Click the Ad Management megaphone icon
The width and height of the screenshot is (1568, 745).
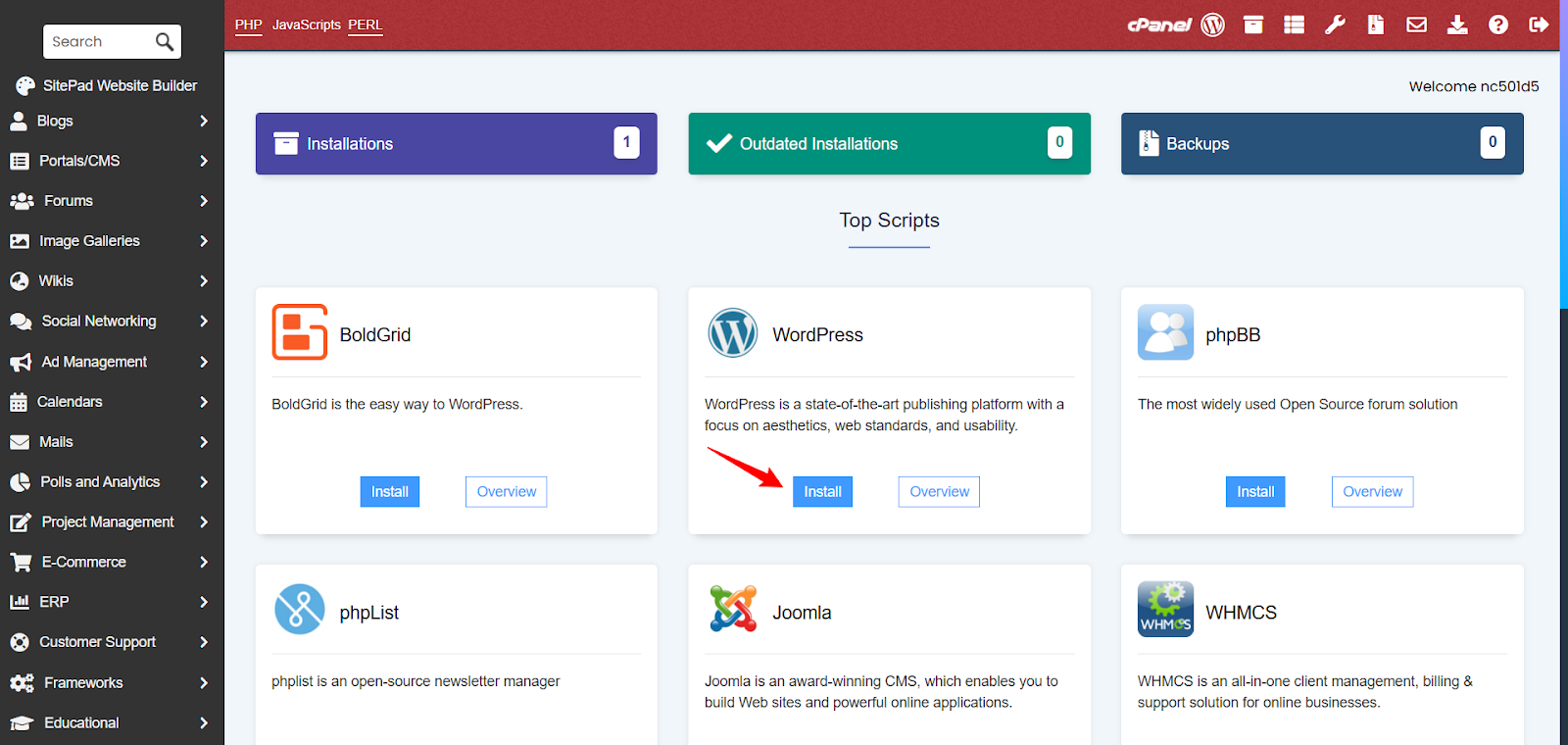21,362
